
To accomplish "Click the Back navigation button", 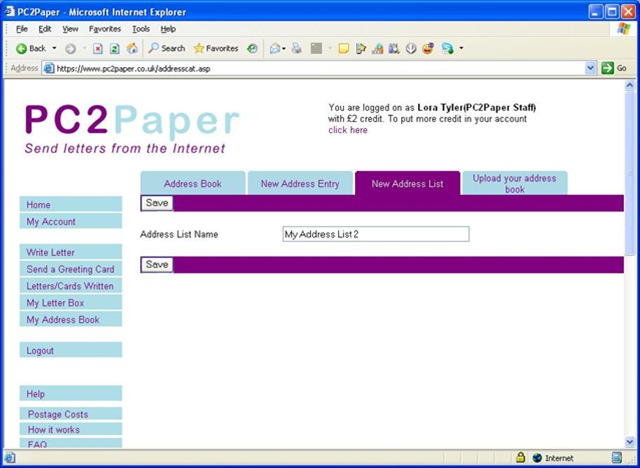I will pos(31,49).
